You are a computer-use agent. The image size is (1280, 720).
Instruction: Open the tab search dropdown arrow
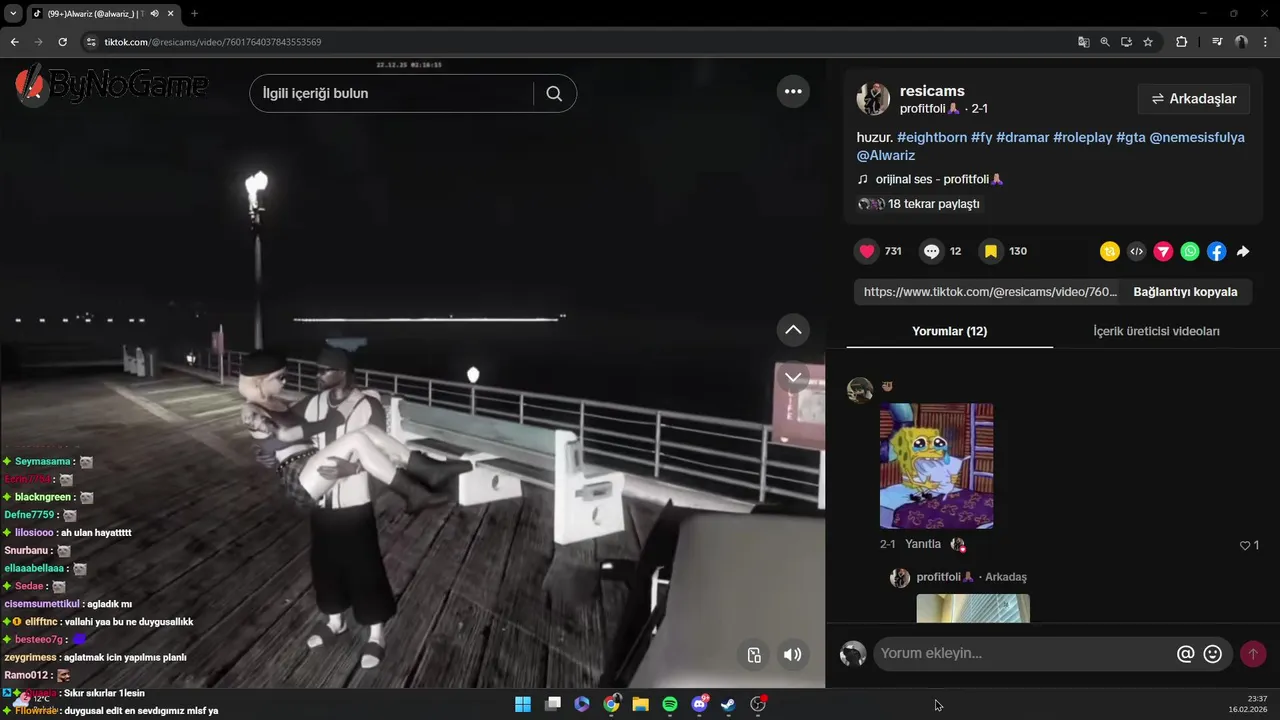tap(13, 14)
